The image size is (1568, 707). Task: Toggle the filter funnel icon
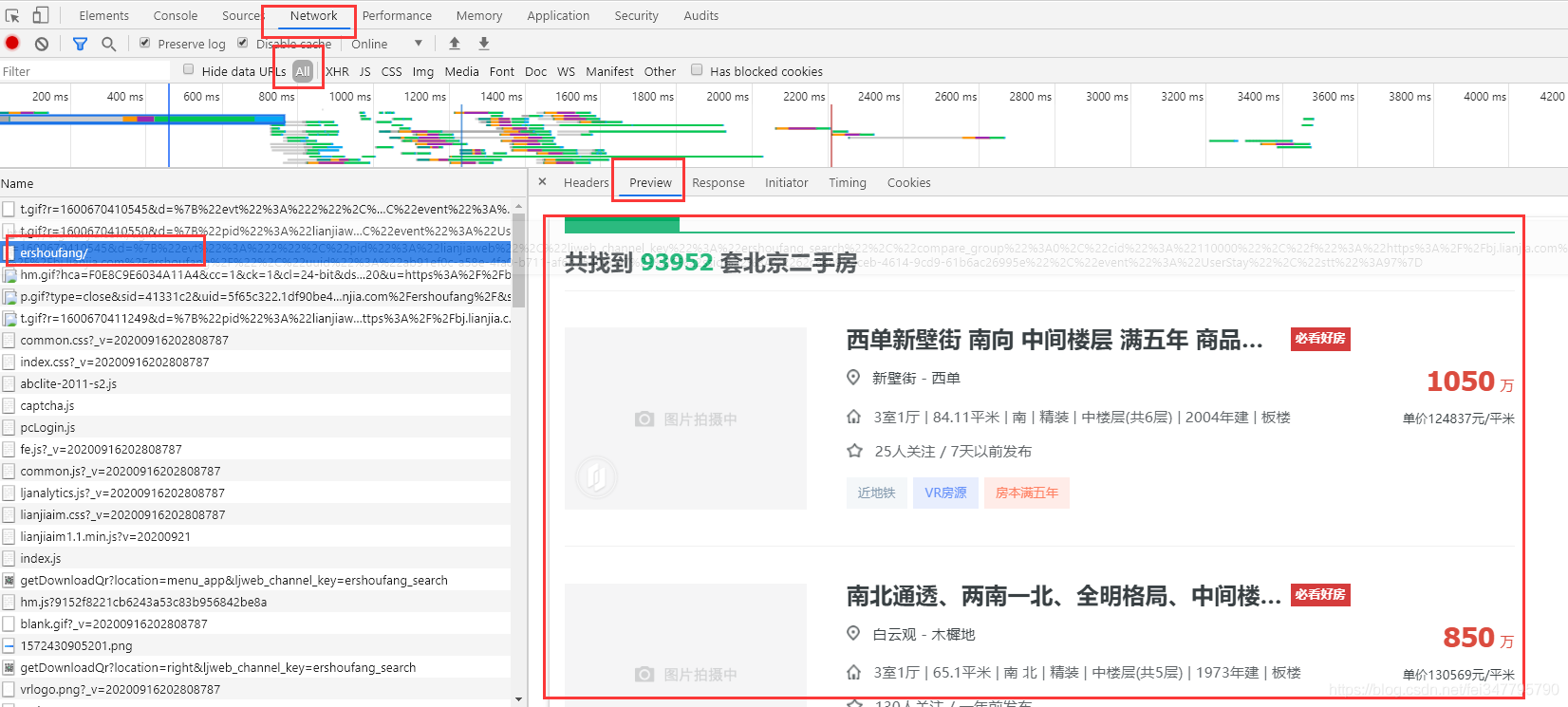[80, 44]
